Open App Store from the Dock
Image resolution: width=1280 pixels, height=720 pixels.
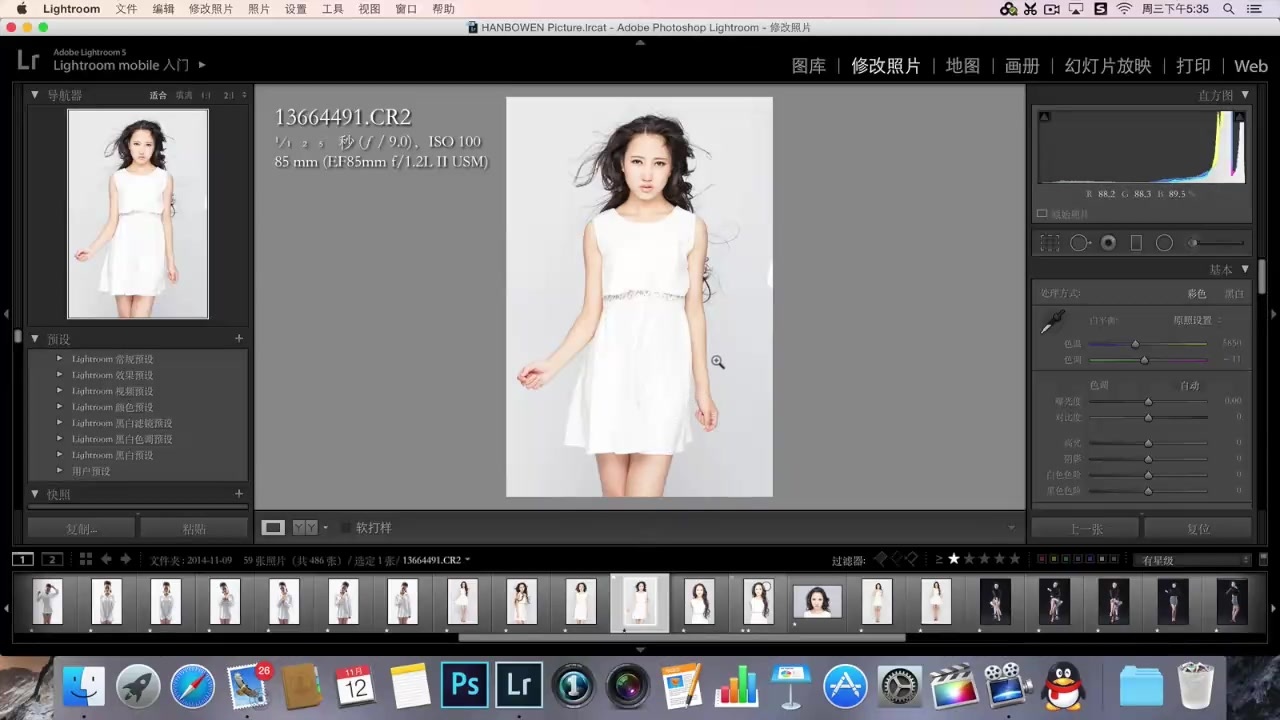pyautogui.click(x=846, y=686)
